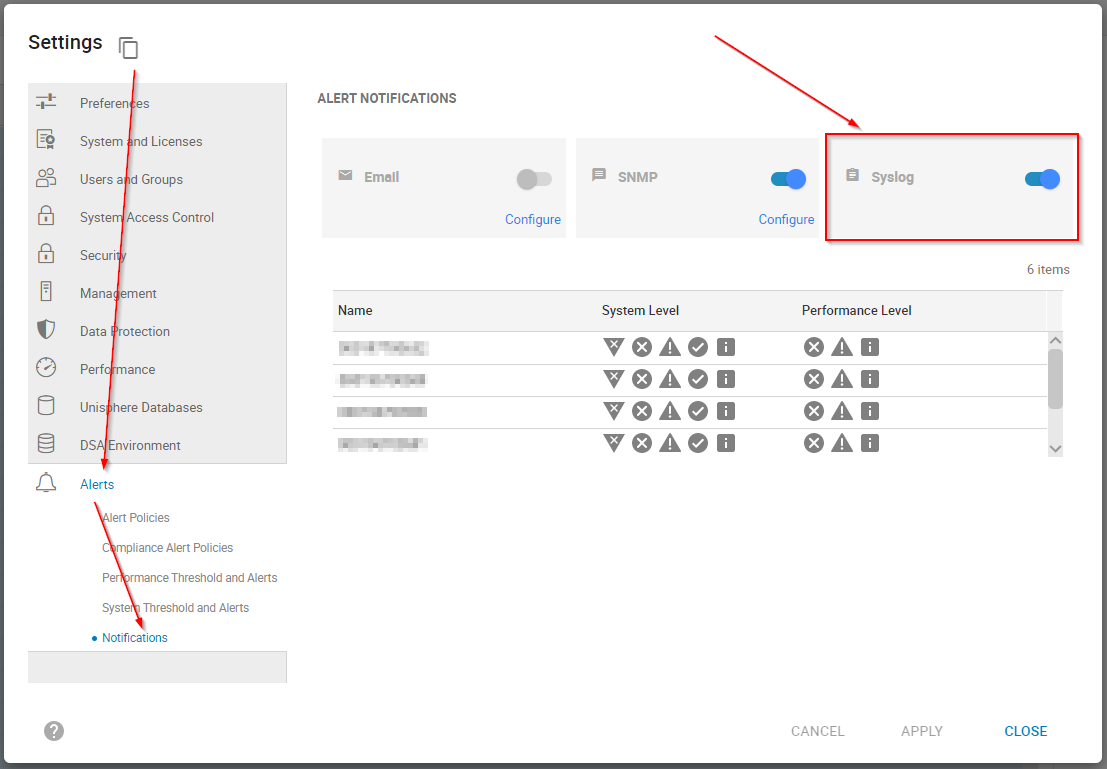Click the copy icon beside Settings title
This screenshot has height=769, width=1107.
(128, 47)
